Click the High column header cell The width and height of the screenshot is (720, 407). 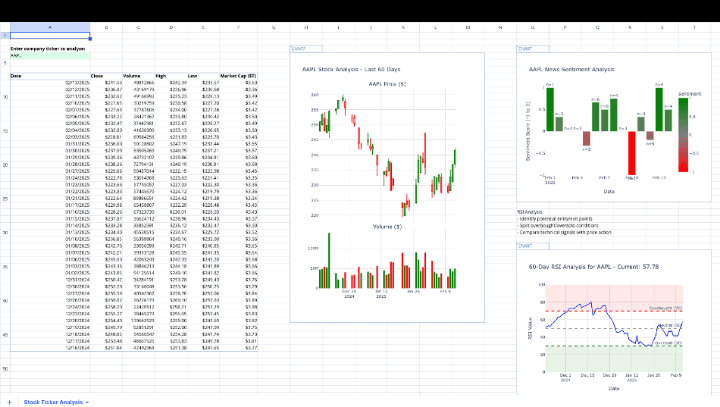tap(171, 76)
